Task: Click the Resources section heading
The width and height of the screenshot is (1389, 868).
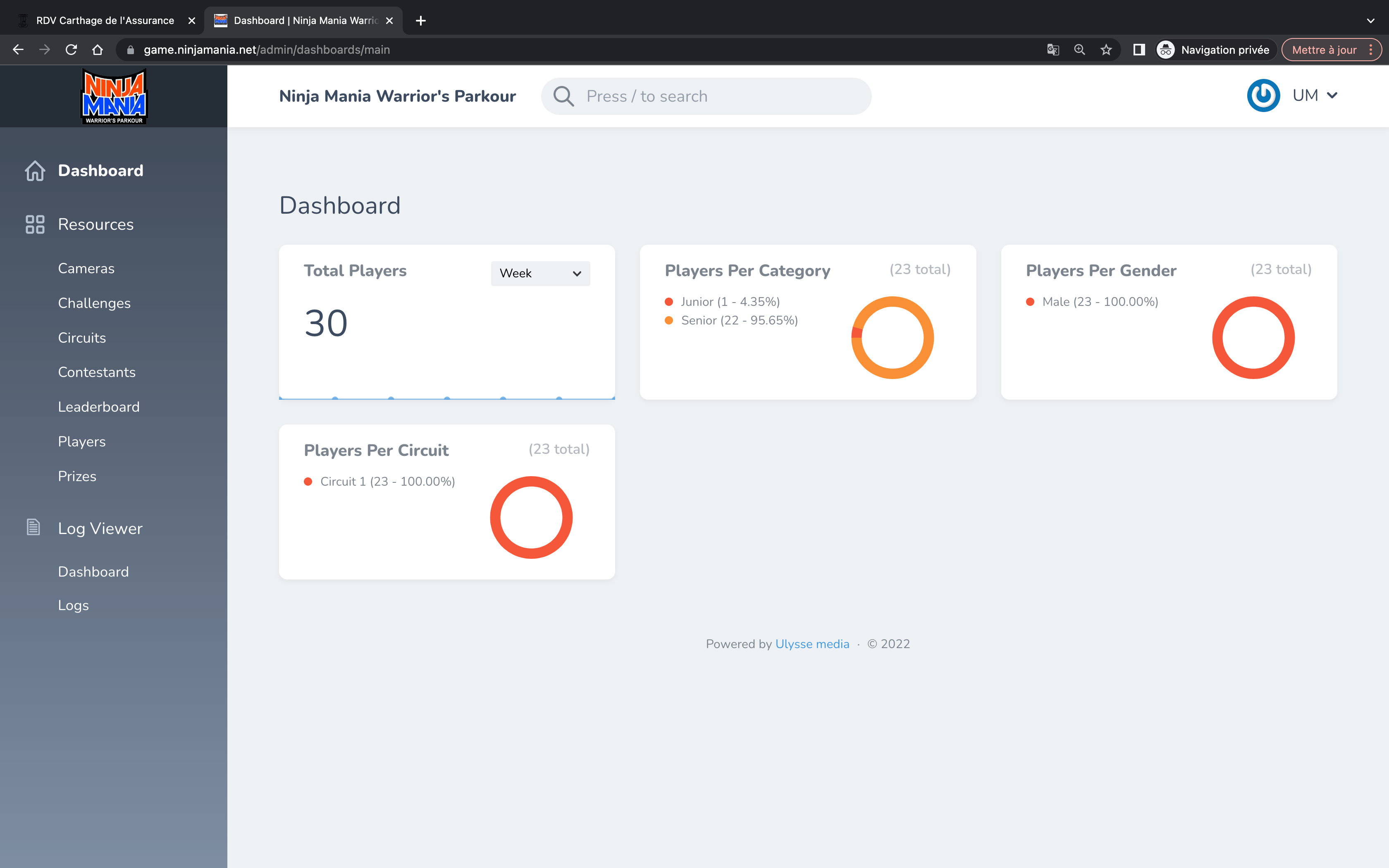Action: pyautogui.click(x=96, y=224)
